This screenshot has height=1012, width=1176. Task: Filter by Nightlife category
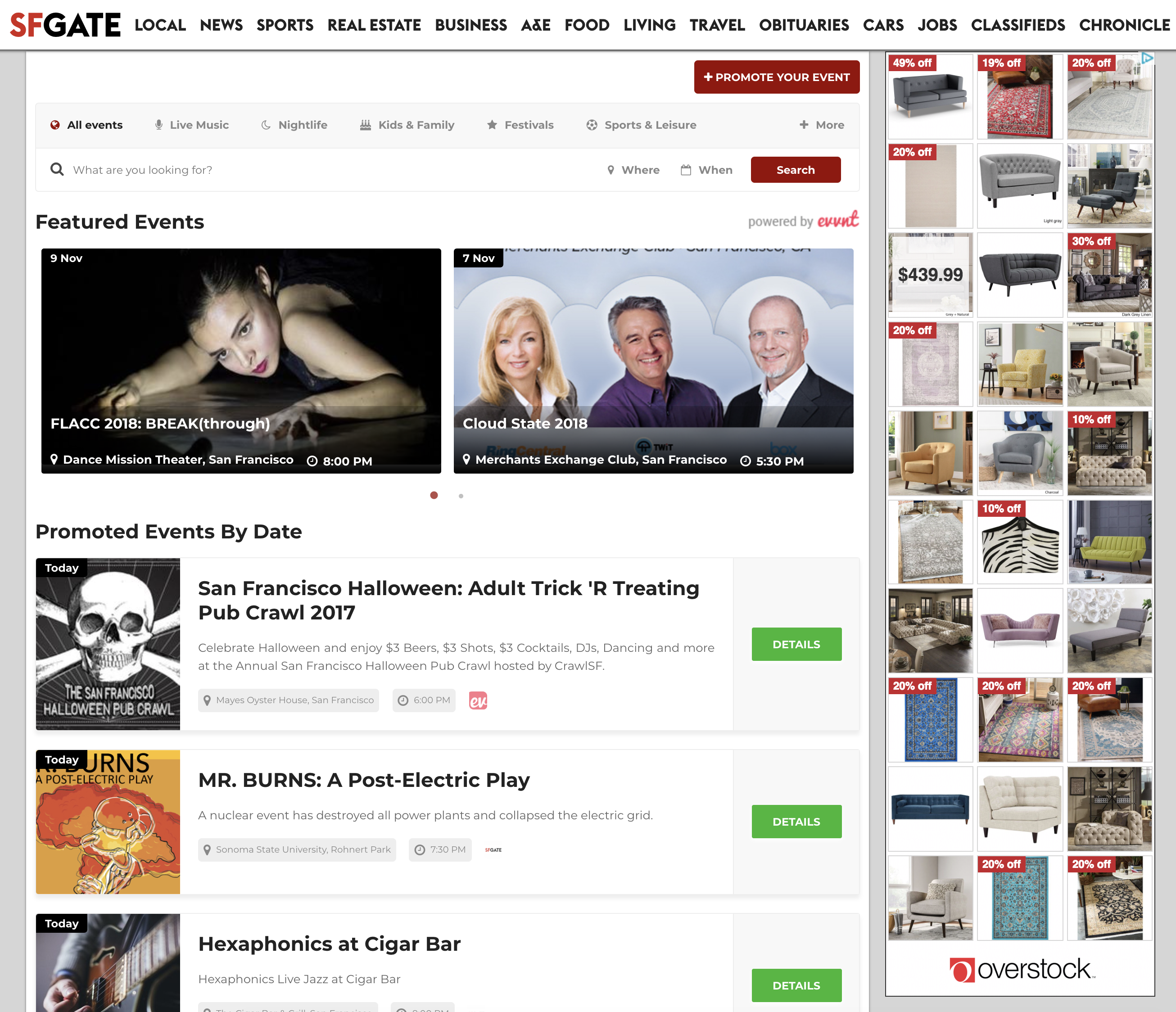point(294,125)
